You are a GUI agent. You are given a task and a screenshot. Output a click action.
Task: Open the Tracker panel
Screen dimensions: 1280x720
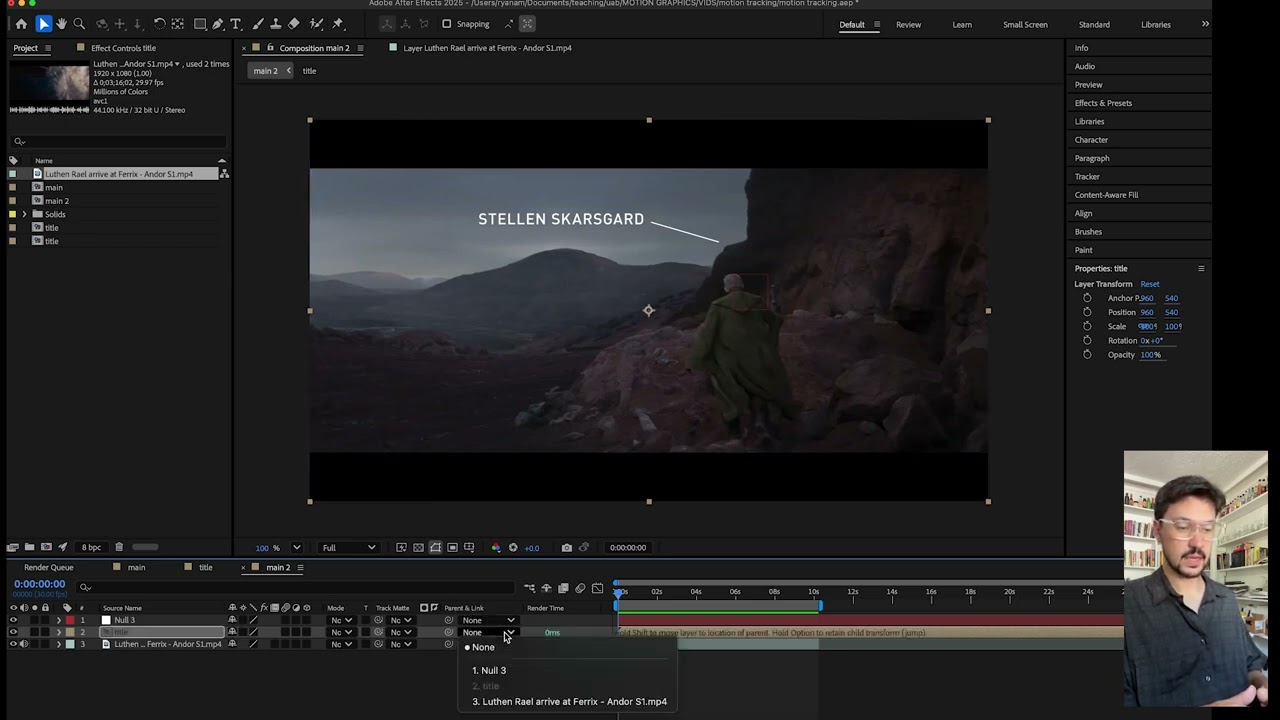[1087, 176]
